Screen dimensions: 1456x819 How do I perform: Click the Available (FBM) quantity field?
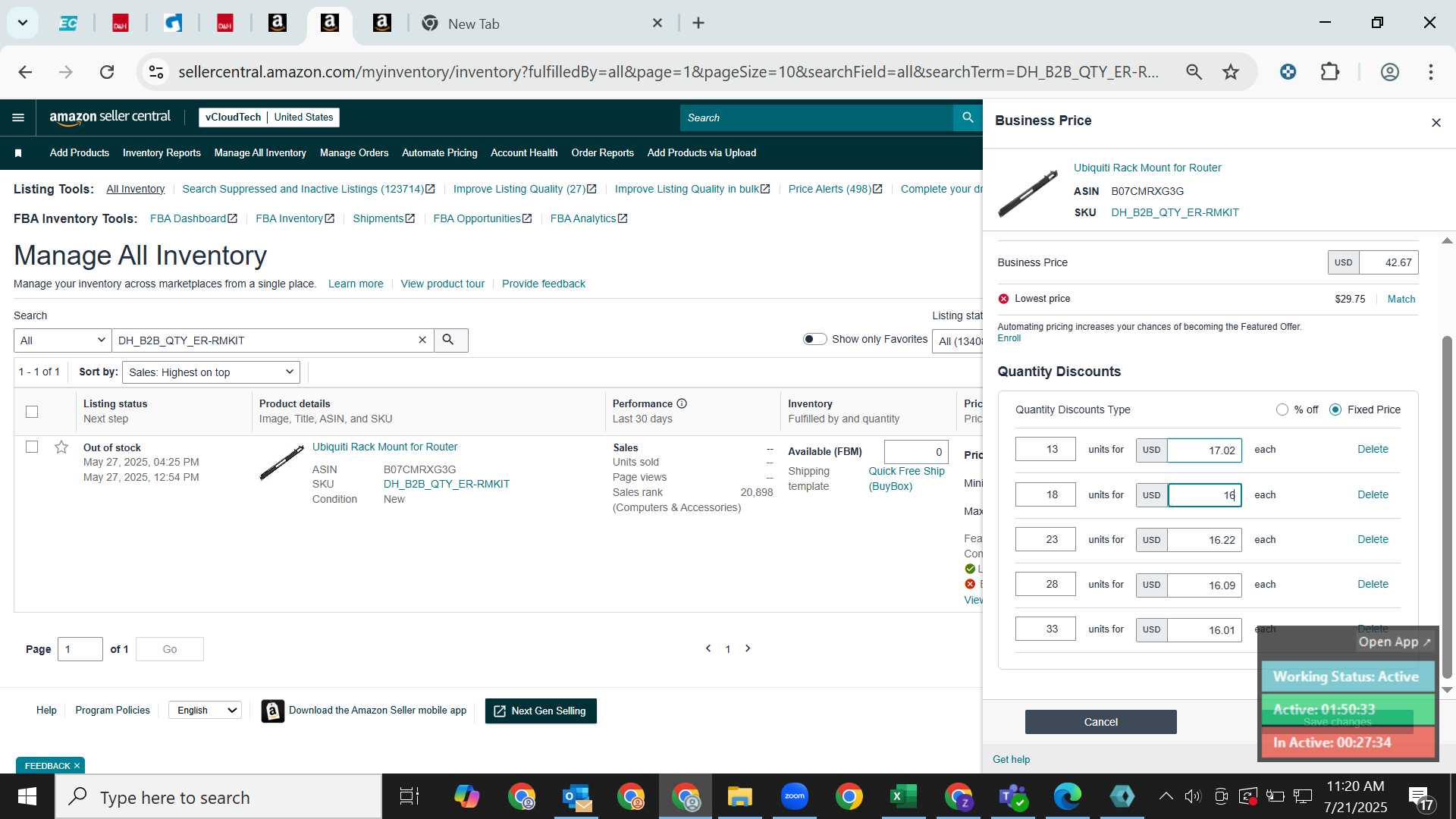click(x=916, y=452)
